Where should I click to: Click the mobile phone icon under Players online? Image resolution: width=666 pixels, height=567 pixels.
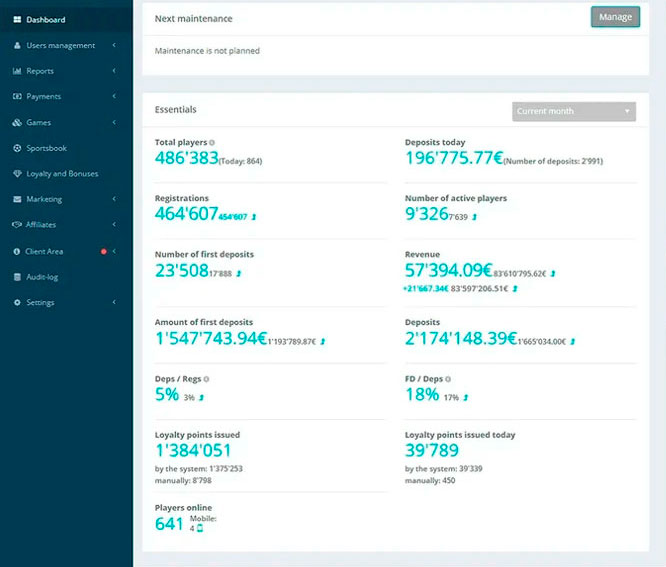pyautogui.click(x=200, y=528)
